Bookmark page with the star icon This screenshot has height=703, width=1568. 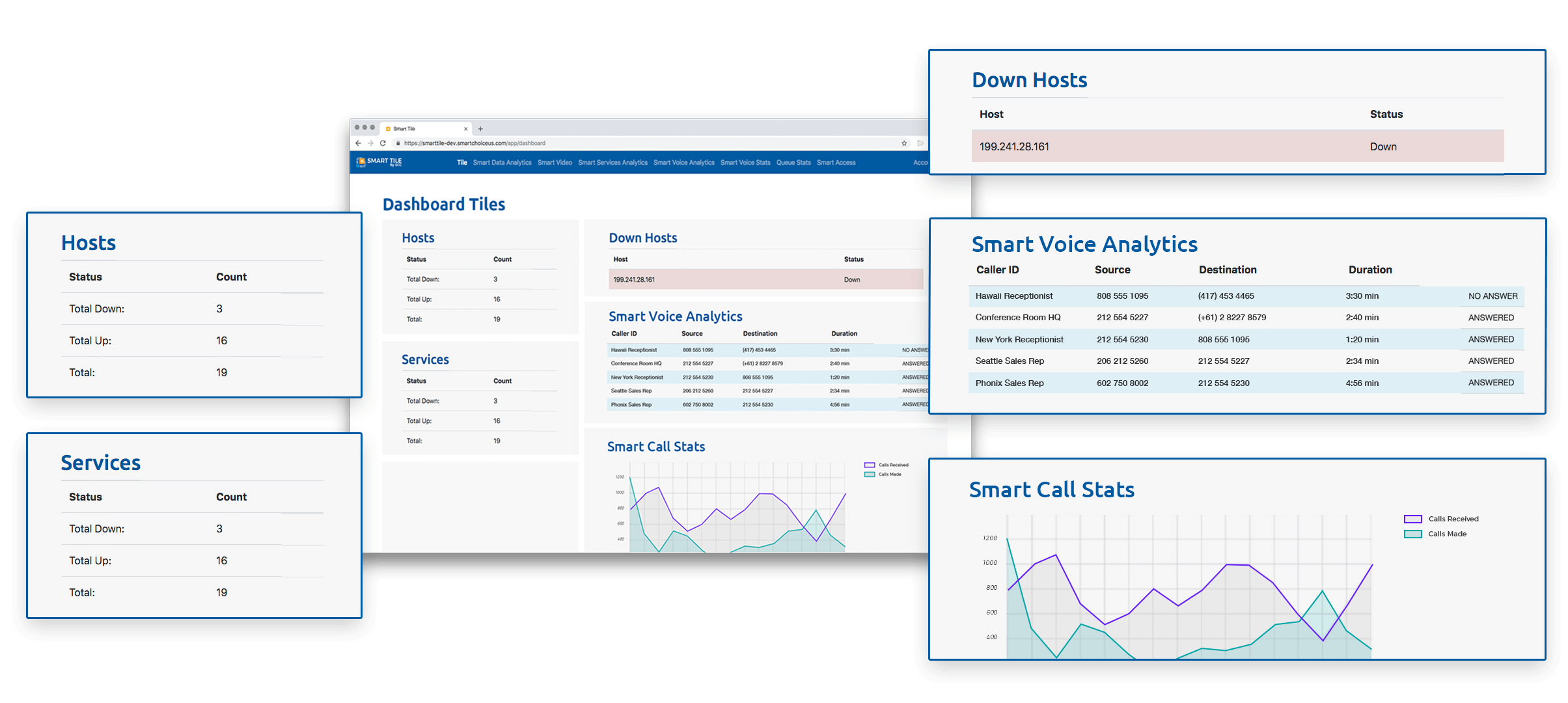[904, 143]
